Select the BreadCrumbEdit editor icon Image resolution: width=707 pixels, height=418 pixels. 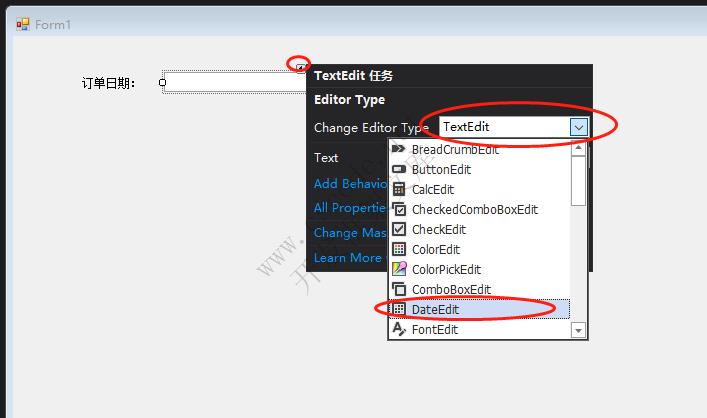click(x=399, y=149)
